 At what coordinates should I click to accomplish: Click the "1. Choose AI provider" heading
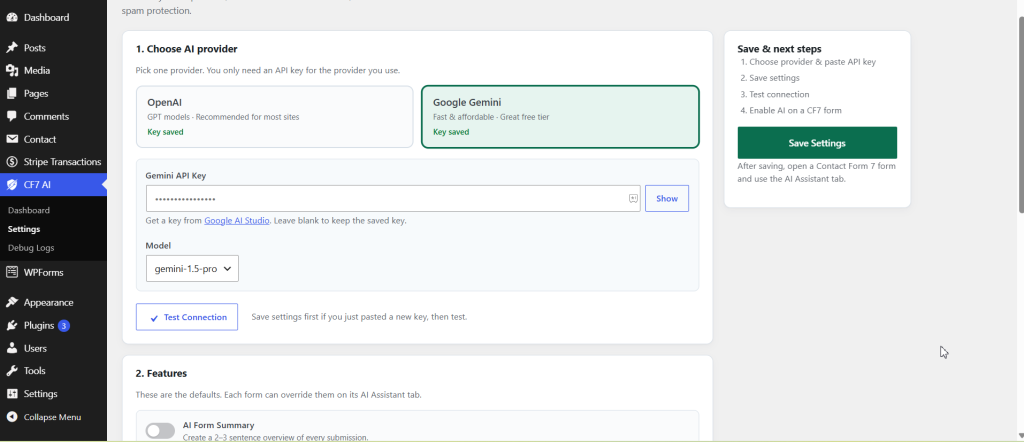point(187,49)
